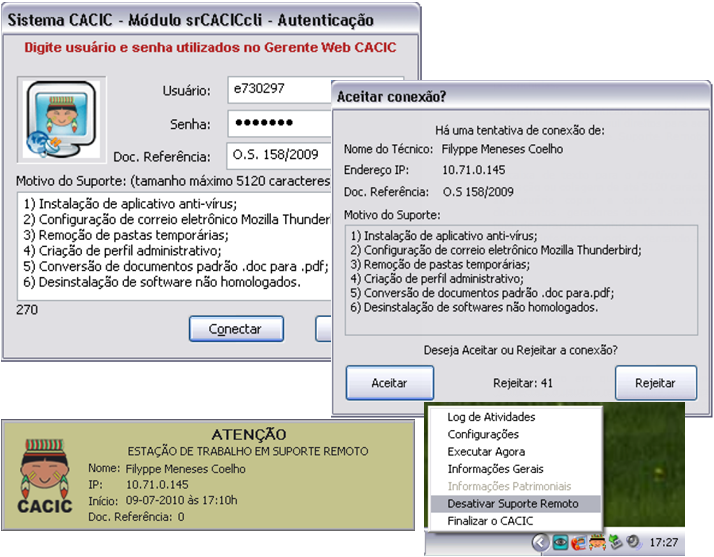Viewport: 714px width, 557px height.
Task: Click the "270" character counter
Action: 27,310
